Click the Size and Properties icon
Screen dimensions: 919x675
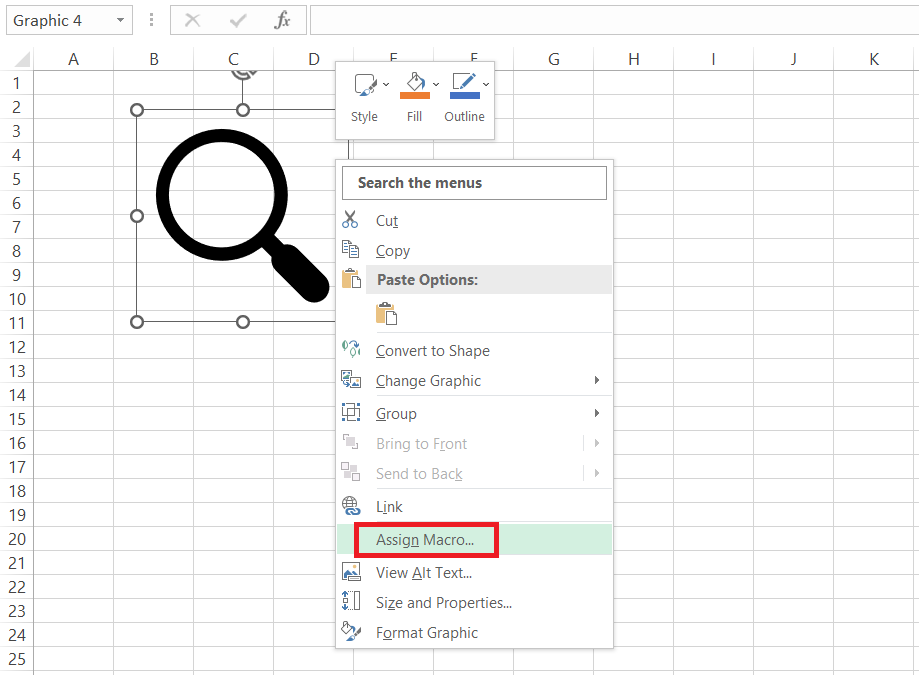pos(350,602)
